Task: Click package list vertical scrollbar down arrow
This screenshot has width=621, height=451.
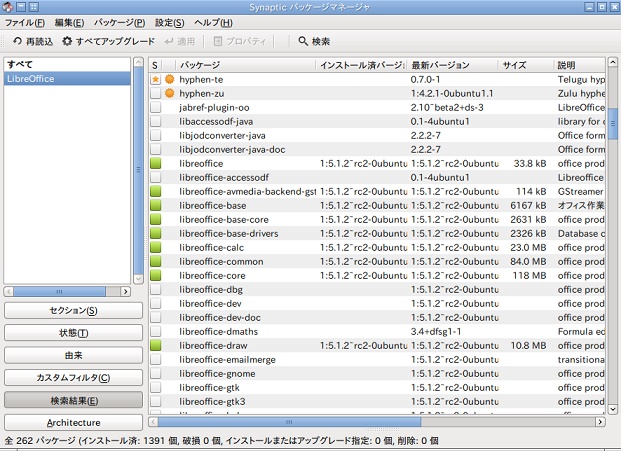Action: coord(612,409)
